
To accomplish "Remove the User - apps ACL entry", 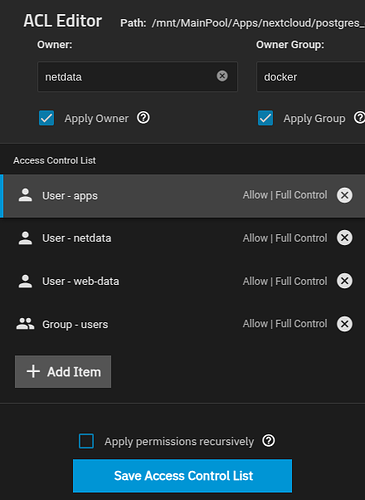I will [x=344, y=195].
